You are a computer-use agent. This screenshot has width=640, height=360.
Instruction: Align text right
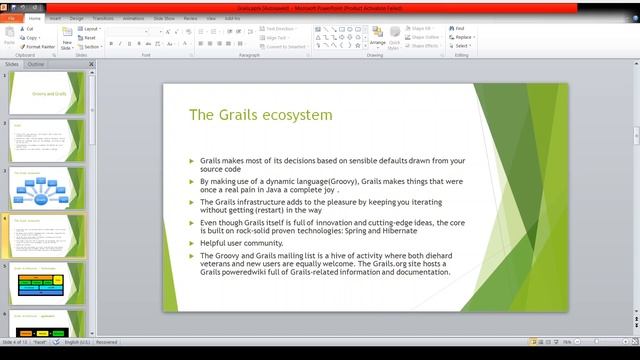coord(219,44)
